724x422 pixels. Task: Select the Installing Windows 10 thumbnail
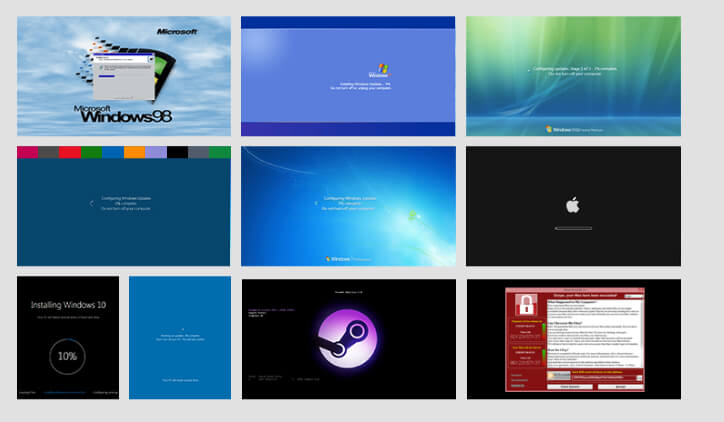coord(67,338)
